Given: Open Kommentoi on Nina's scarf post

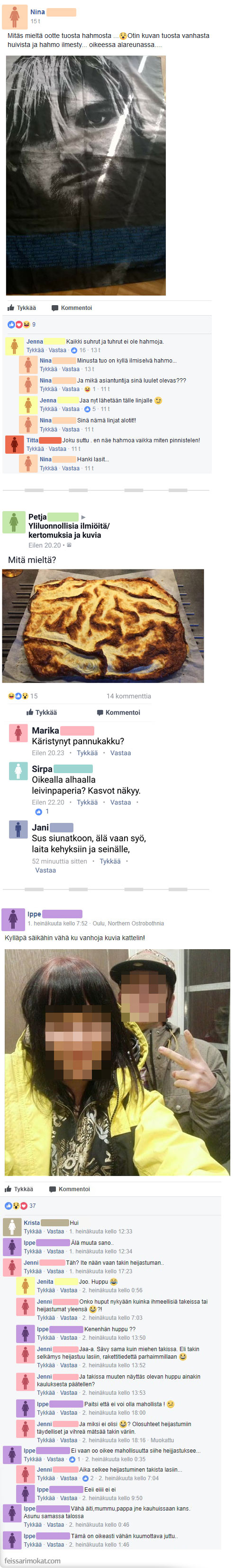Looking at the screenshot, I should (x=72, y=308).
